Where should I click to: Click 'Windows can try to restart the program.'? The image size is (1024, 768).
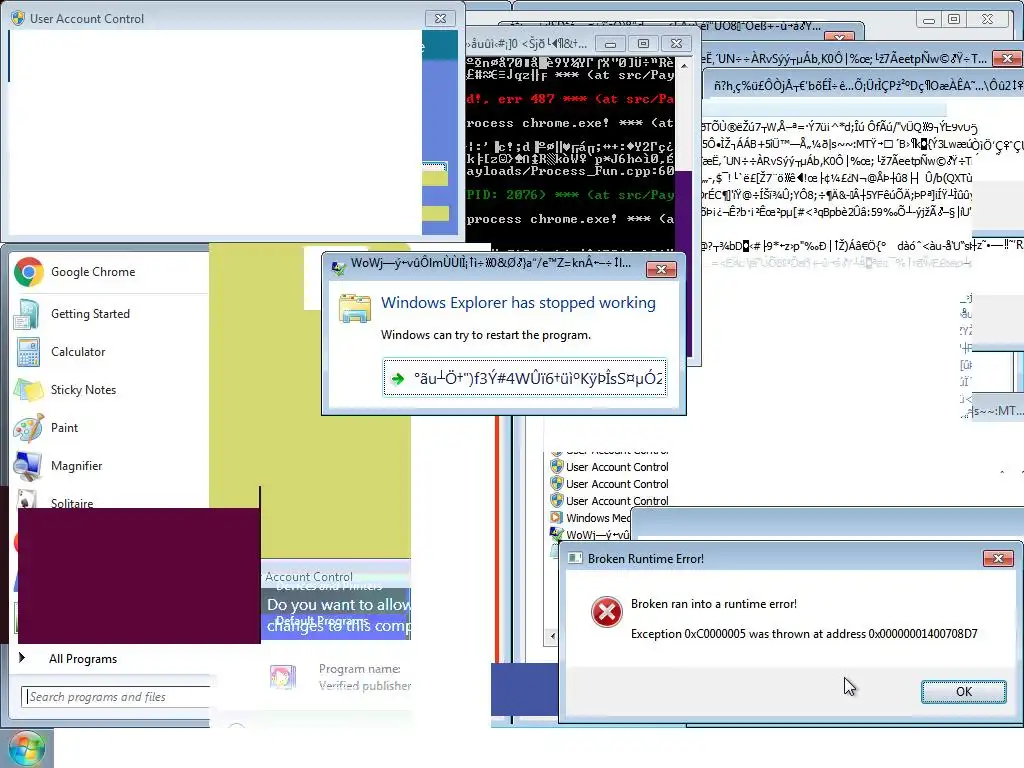click(x=486, y=335)
